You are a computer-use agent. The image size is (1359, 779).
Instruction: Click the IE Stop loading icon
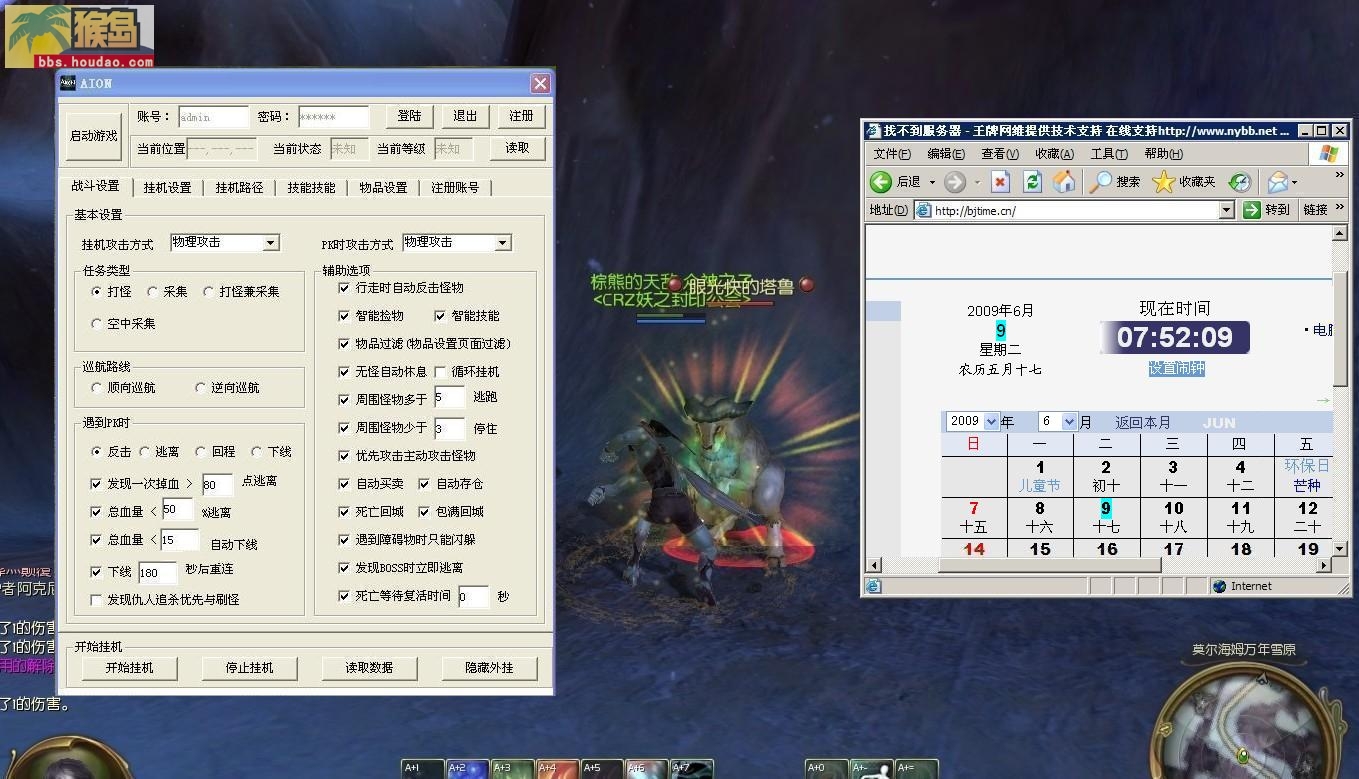coord(1000,181)
